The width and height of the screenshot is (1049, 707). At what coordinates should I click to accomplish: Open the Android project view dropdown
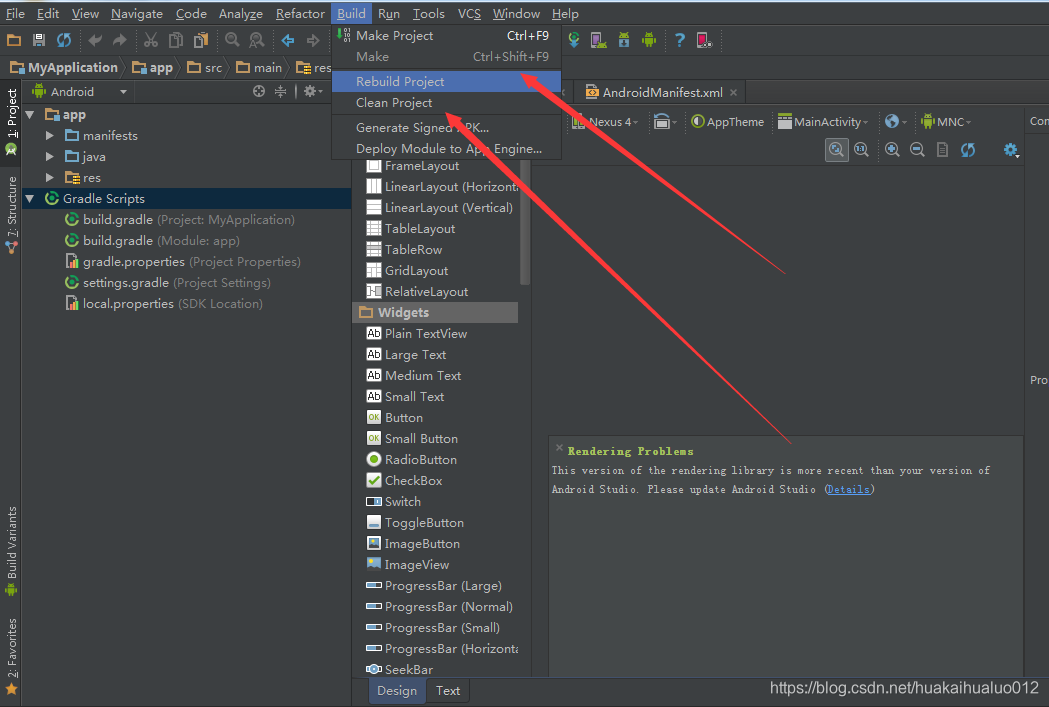click(x=80, y=92)
